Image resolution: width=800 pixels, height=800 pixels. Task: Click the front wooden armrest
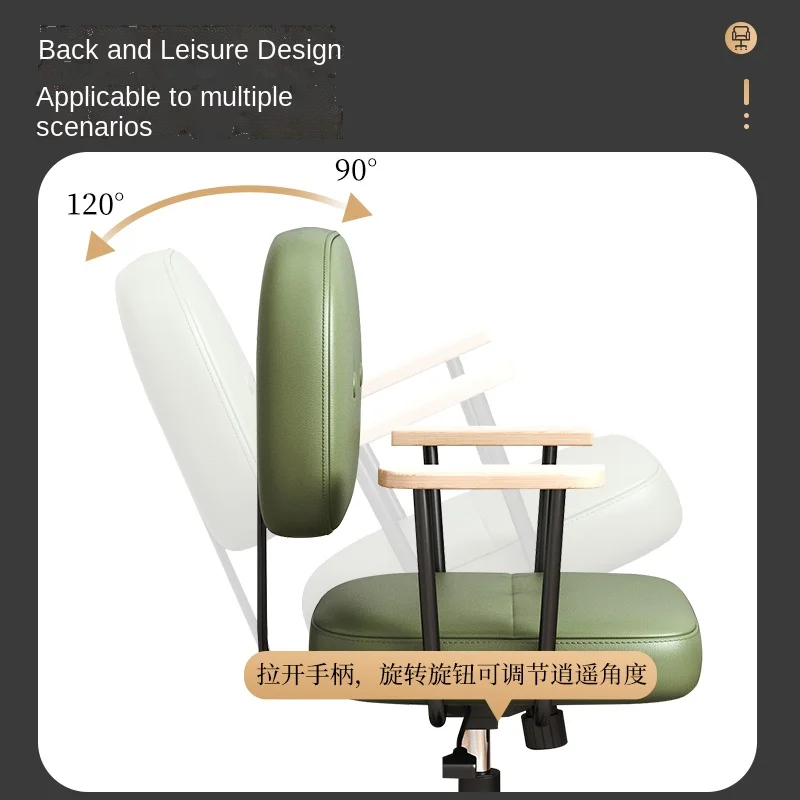(x=491, y=476)
